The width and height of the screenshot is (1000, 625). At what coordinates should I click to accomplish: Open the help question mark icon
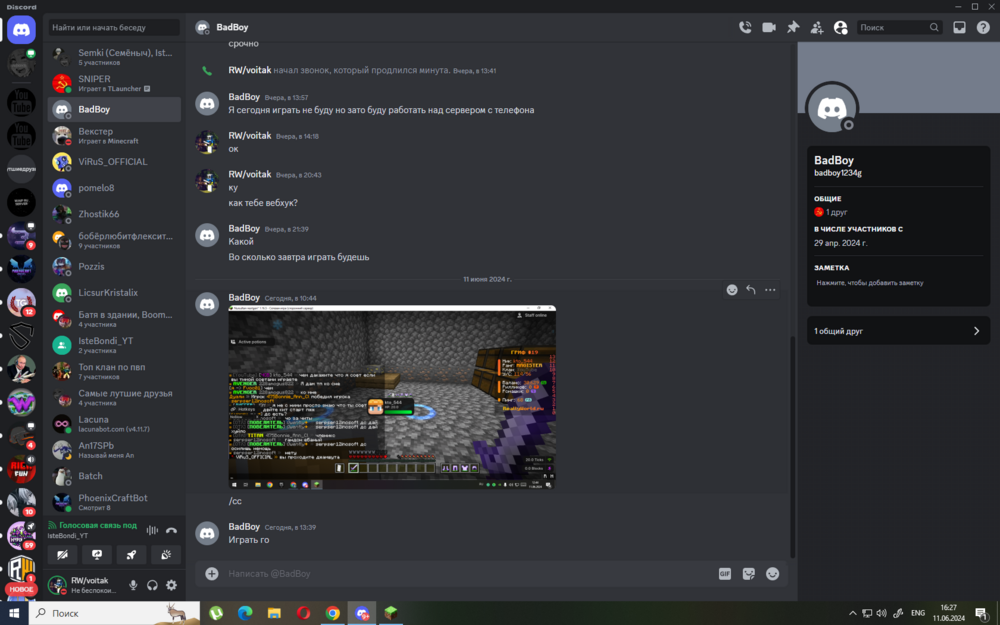(x=983, y=27)
